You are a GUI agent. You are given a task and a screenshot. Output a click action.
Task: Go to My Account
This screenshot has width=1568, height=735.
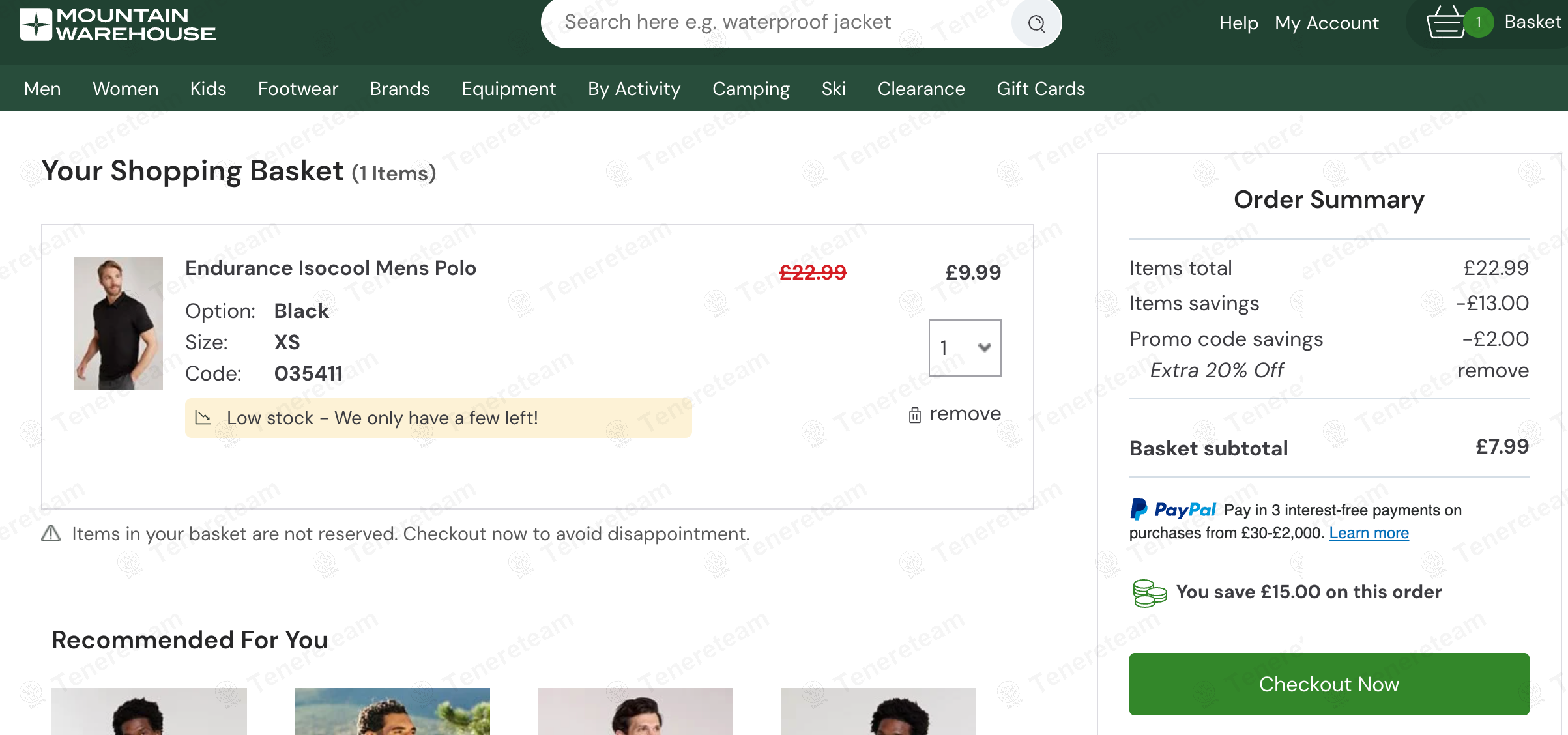point(1326,23)
